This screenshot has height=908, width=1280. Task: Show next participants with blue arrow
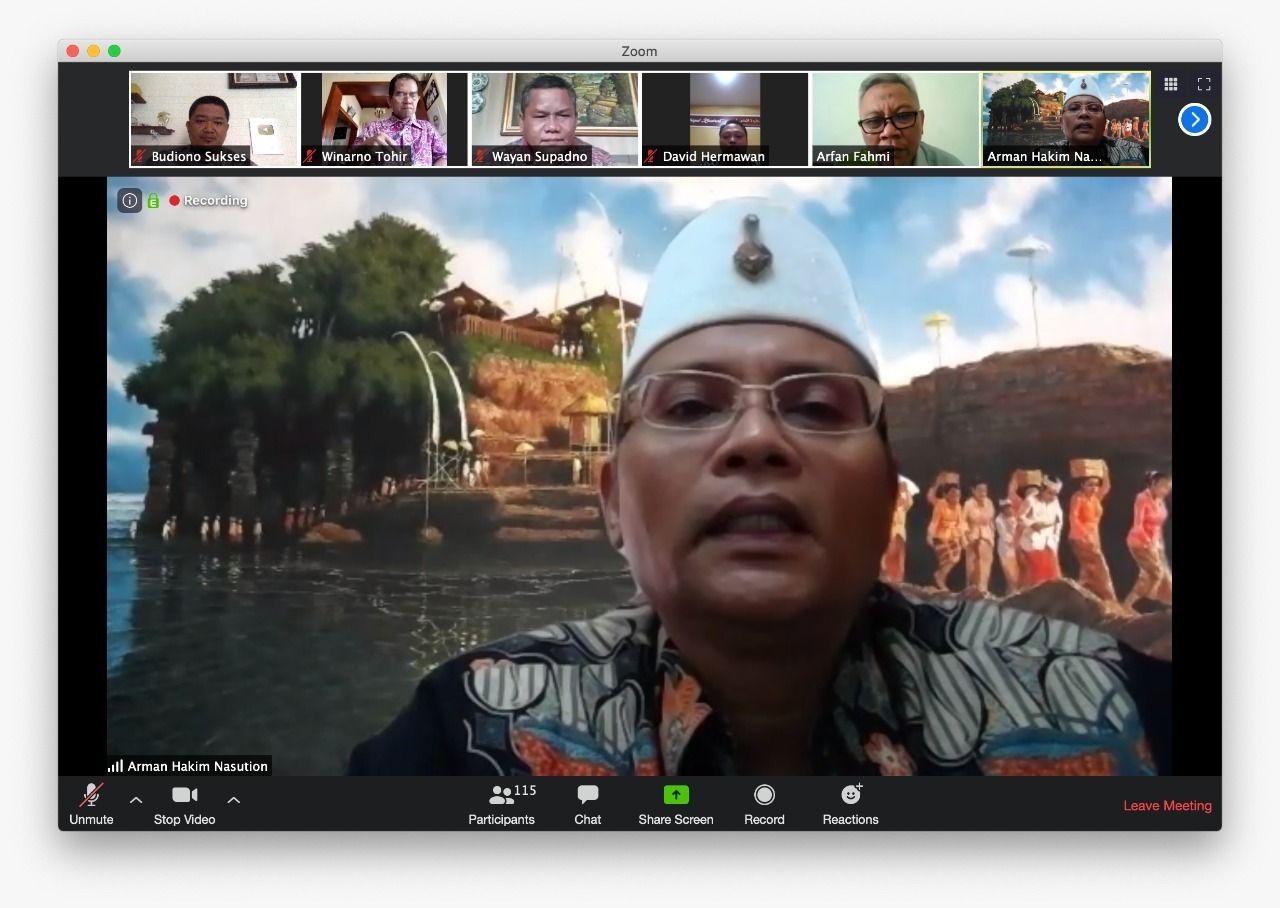[x=1194, y=120]
